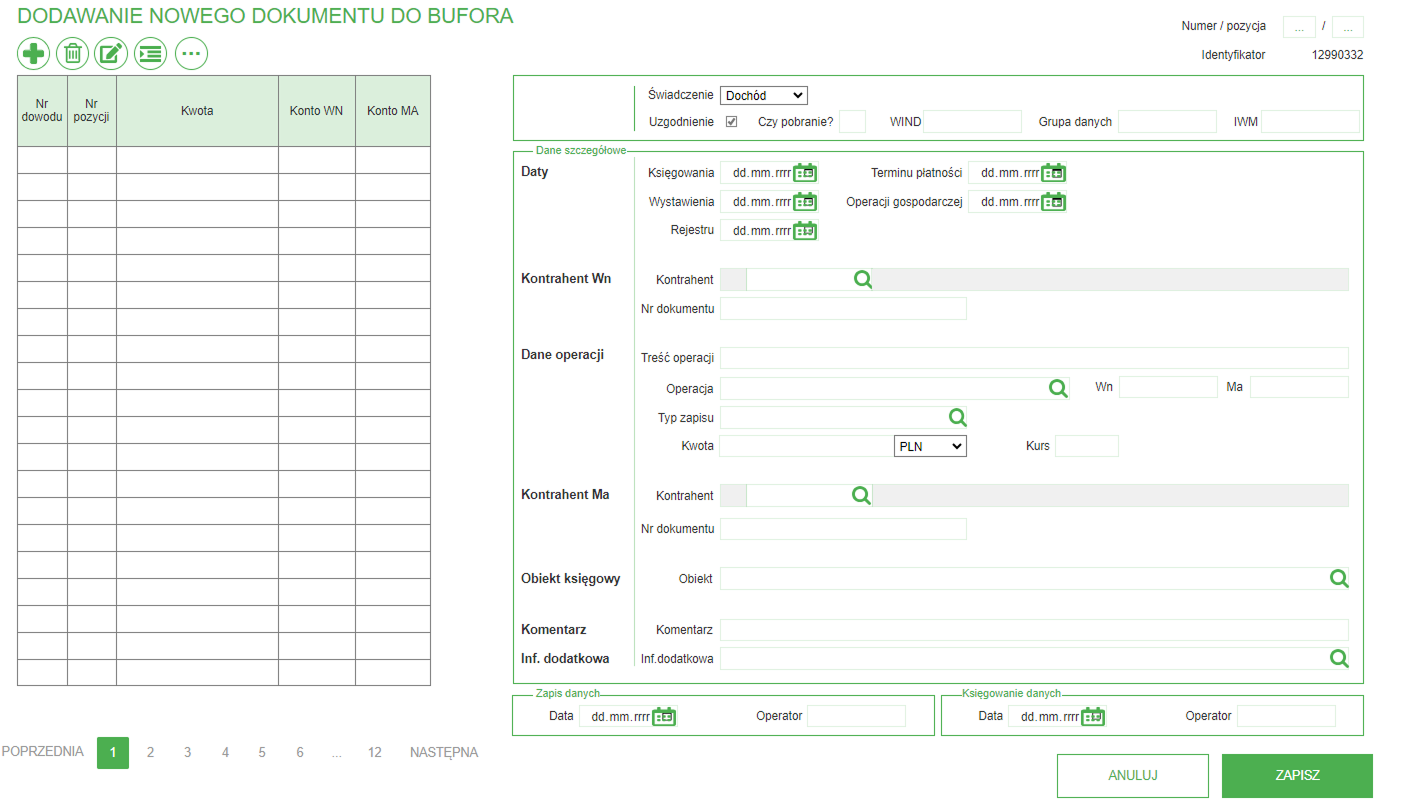Go to page 6 in pagination
This screenshot has height=812, width=1410.
point(300,753)
